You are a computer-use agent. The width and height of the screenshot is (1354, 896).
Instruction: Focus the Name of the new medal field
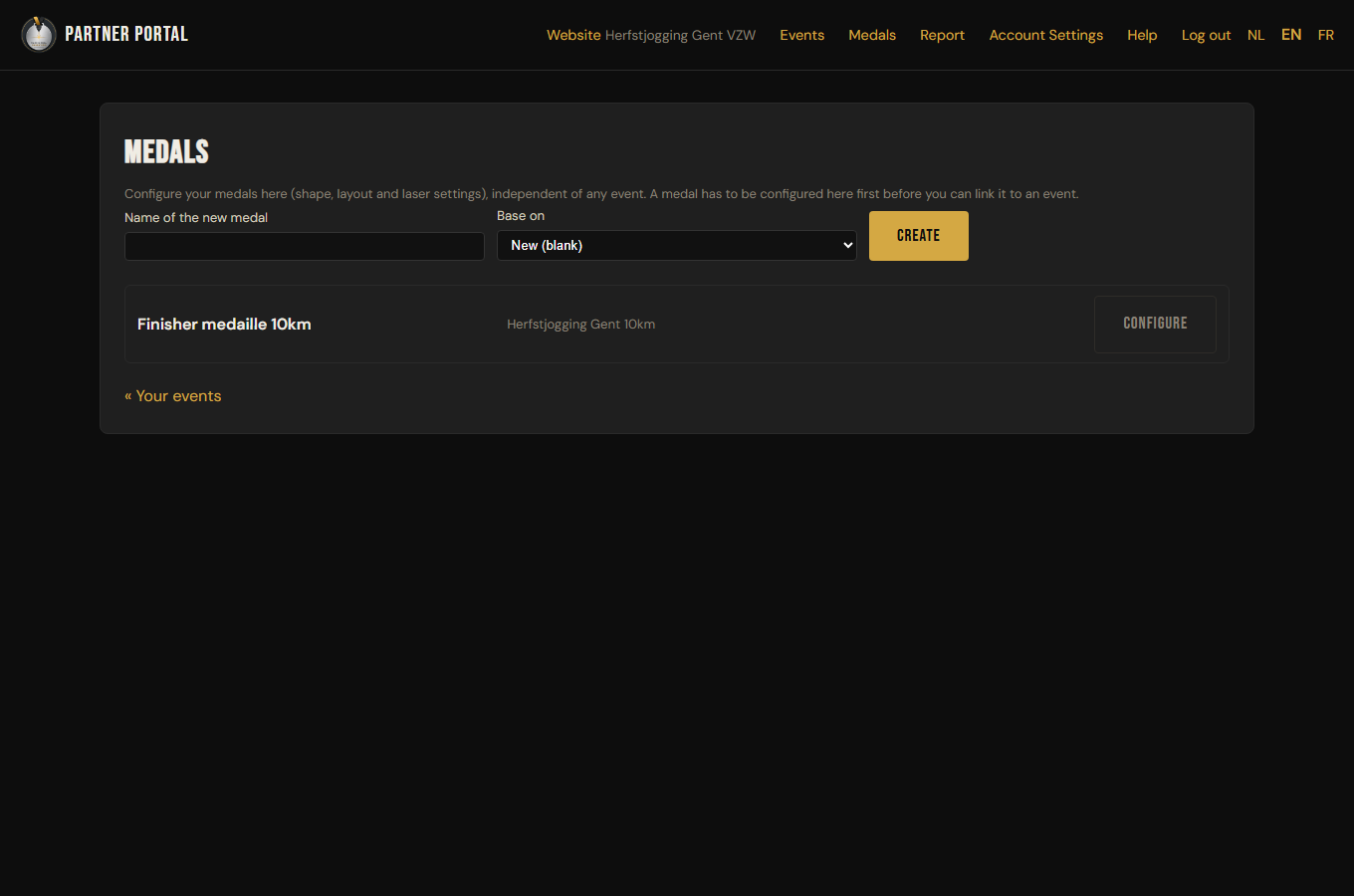tap(305, 246)
